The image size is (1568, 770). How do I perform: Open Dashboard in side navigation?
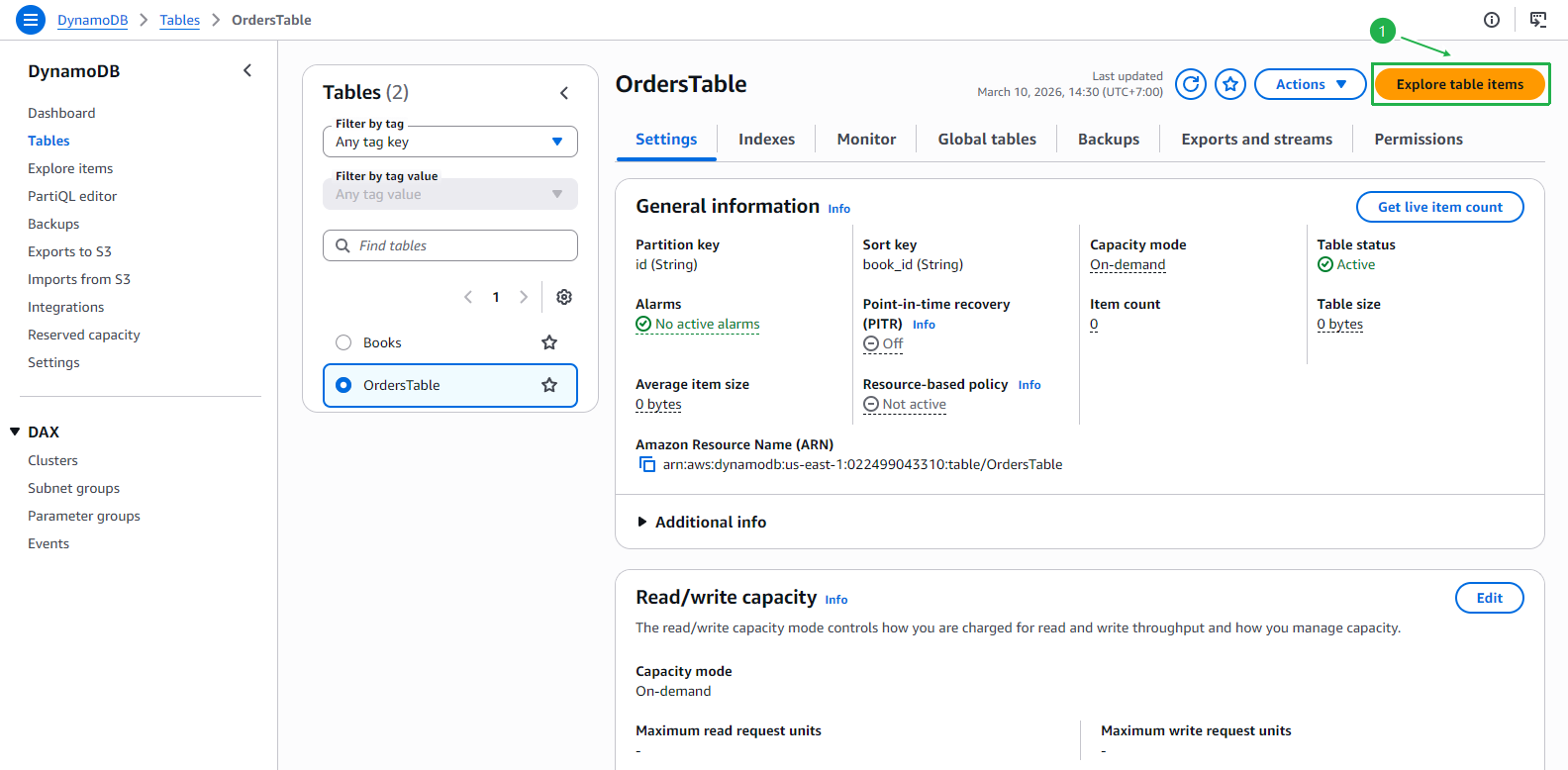tap(61, 113)
